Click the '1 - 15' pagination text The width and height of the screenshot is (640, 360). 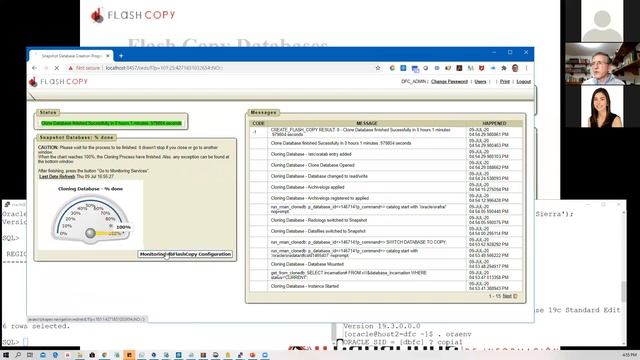click(494, 296)
